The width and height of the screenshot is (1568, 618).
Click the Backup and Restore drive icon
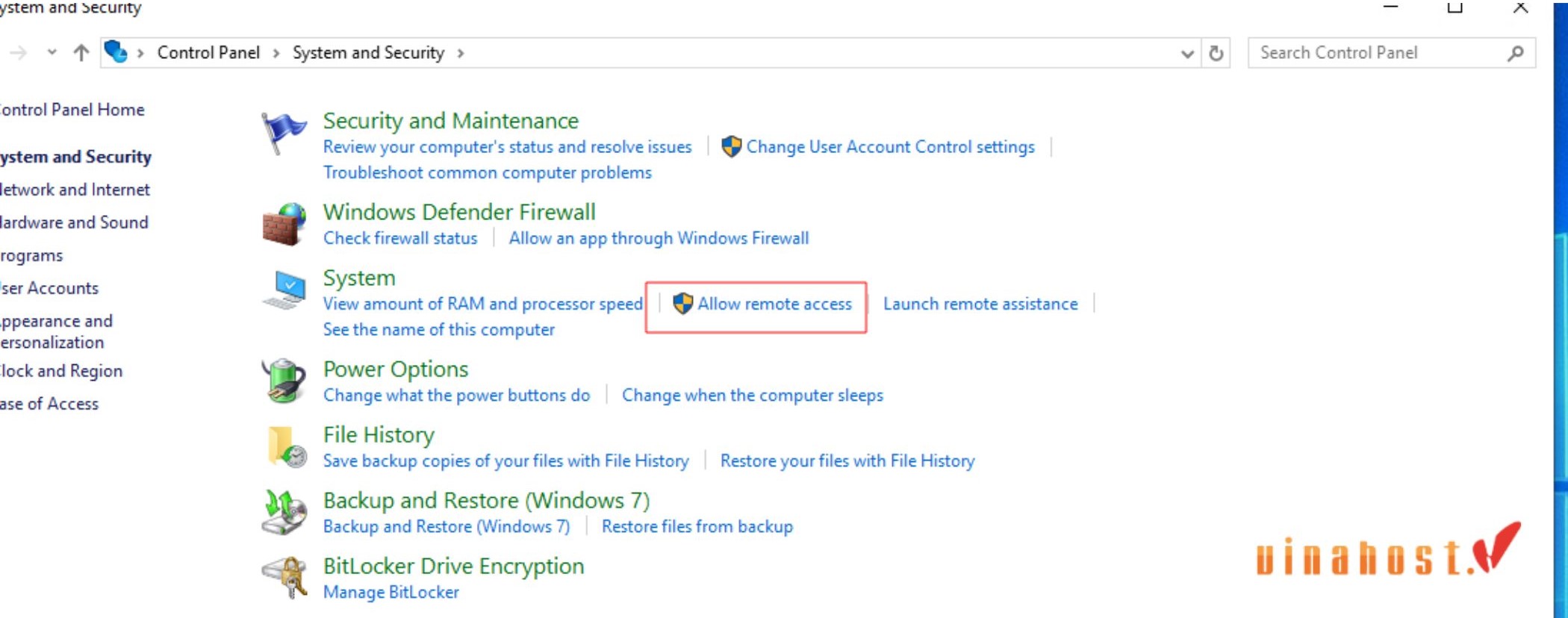pos(284,512)
